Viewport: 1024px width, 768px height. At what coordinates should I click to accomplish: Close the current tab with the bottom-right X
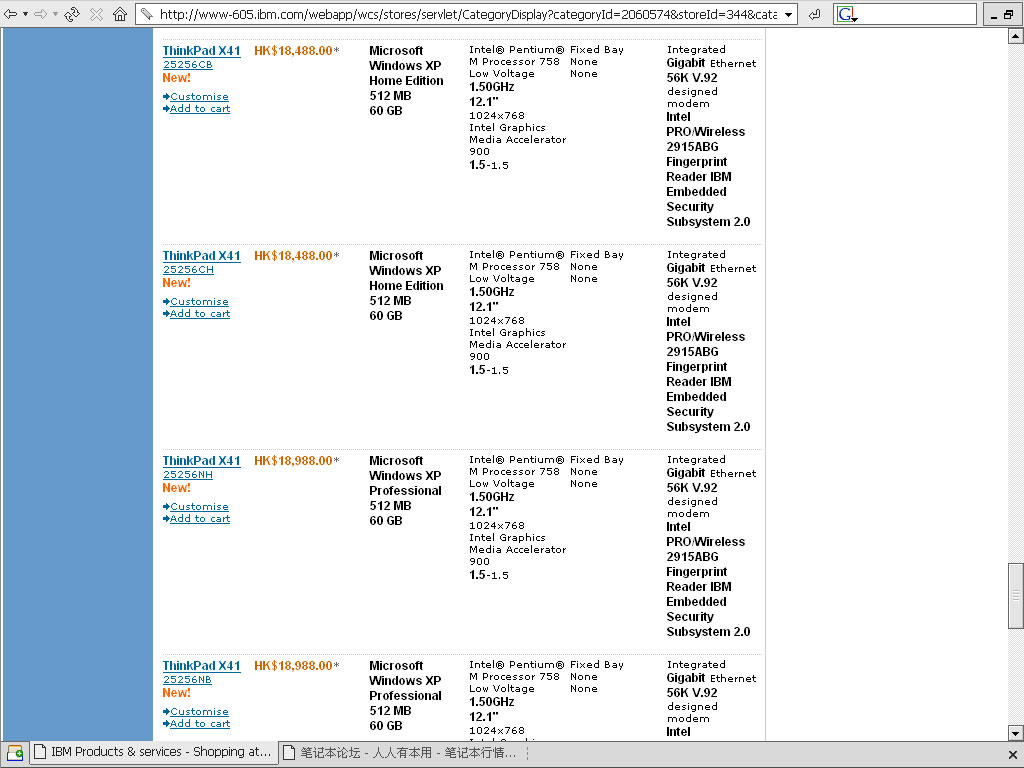(1012, 755)
